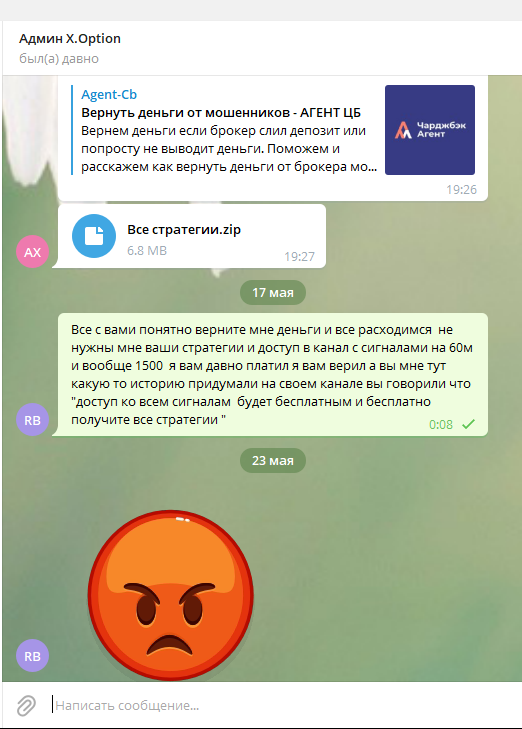522x729 pixels.
Task: Download the Все стратегии.zip file icon
Action: coord(94,236)
